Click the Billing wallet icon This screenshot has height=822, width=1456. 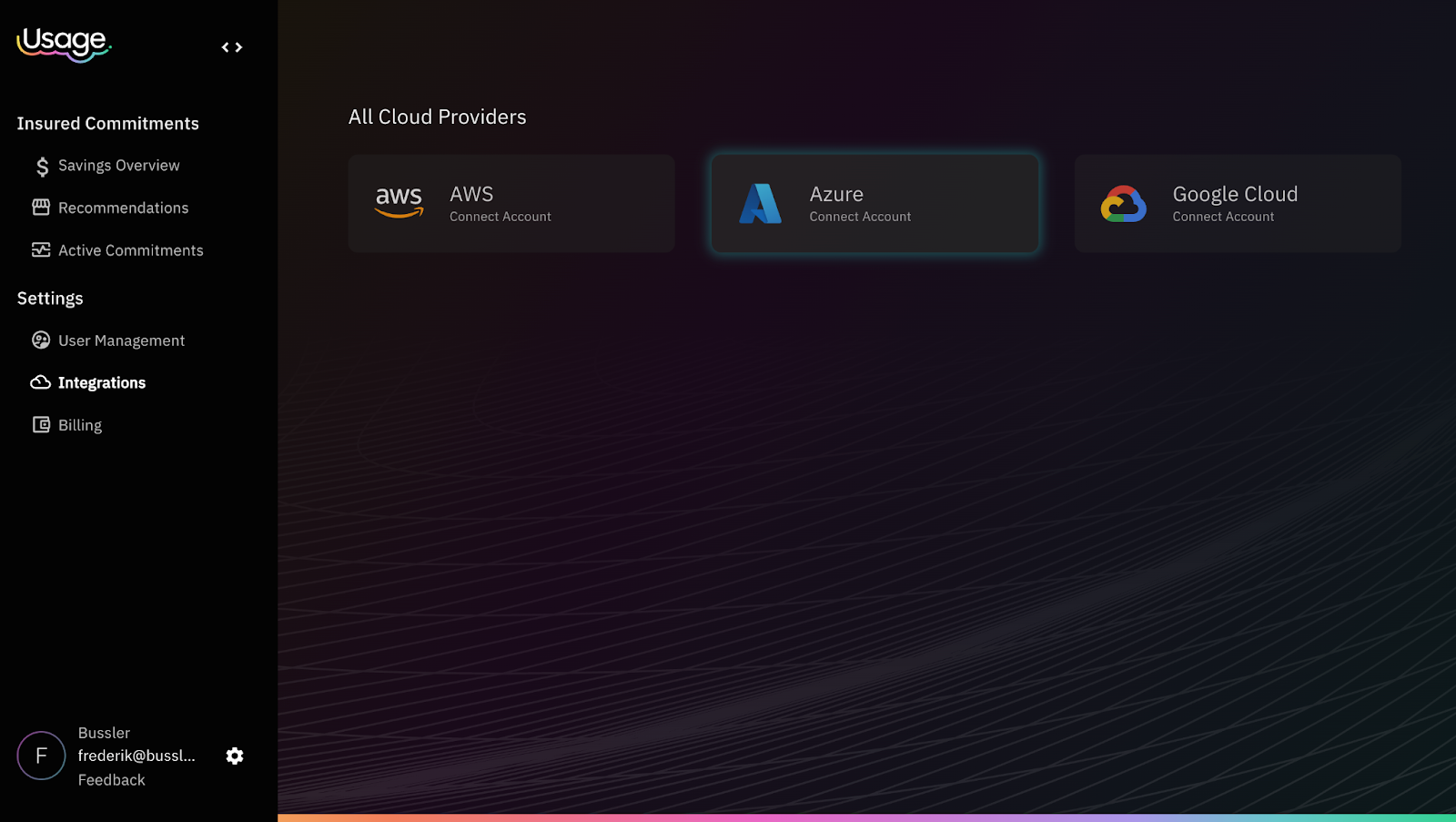click(41, 424)
